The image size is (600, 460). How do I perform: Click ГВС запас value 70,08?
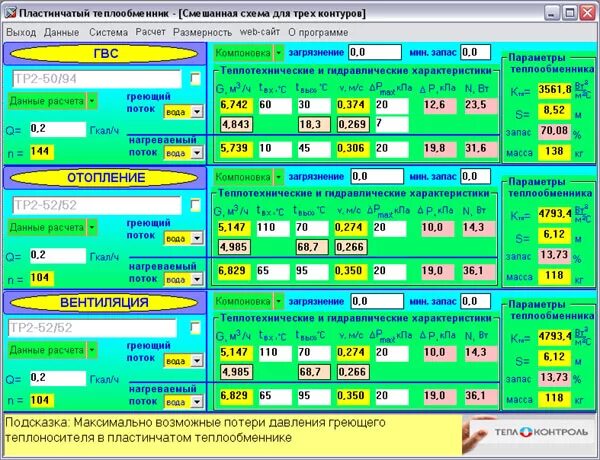point(554,131)
